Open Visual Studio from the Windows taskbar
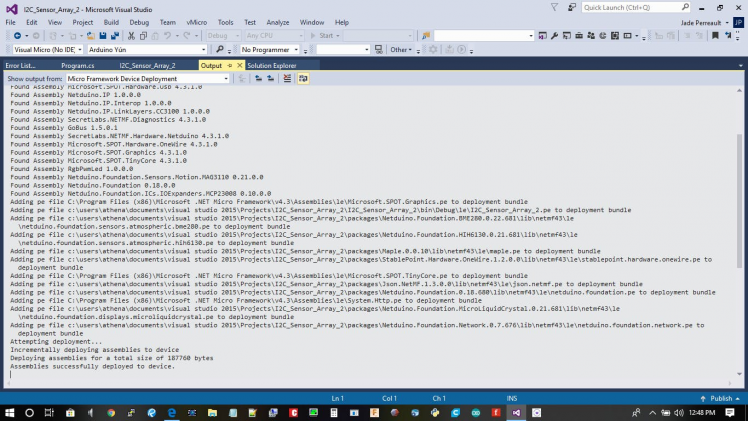The height and width of the screenshot is (421, 748). pyautogui.click(x=516, y=412)
